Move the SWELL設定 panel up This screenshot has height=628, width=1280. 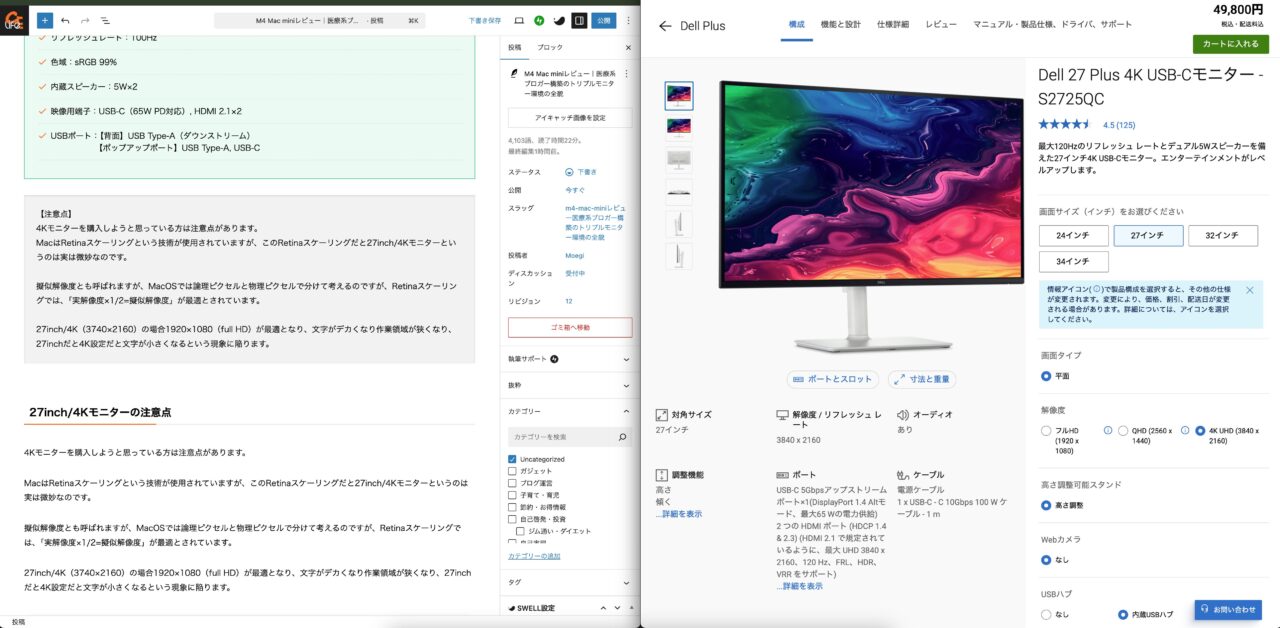[x=603, y=608]
